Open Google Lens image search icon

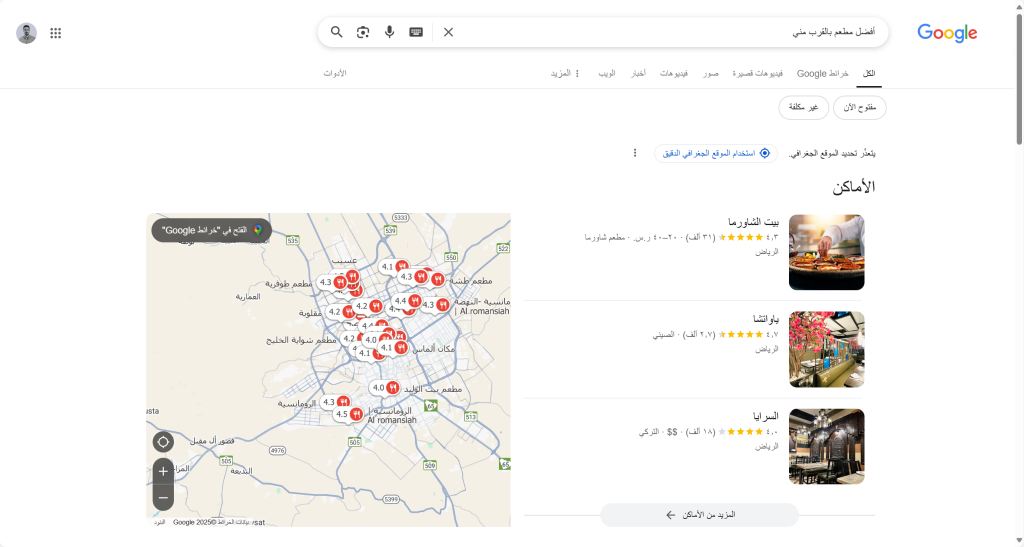tap(363, 32)
